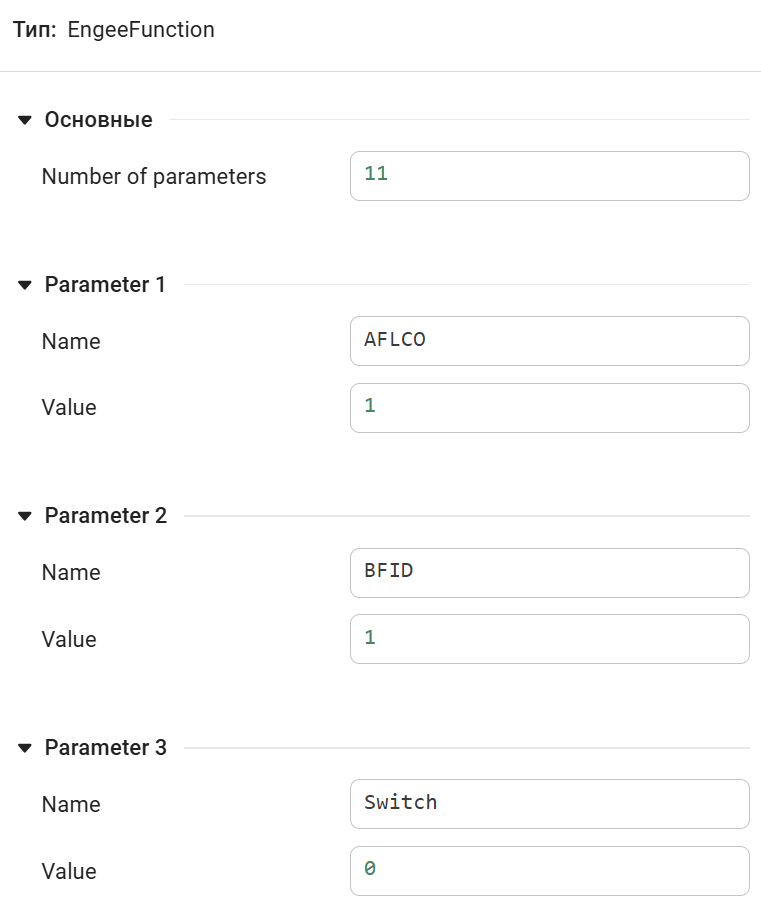
Task: Collapse the Parameter 3 section arrow
Action: point(25,748)
